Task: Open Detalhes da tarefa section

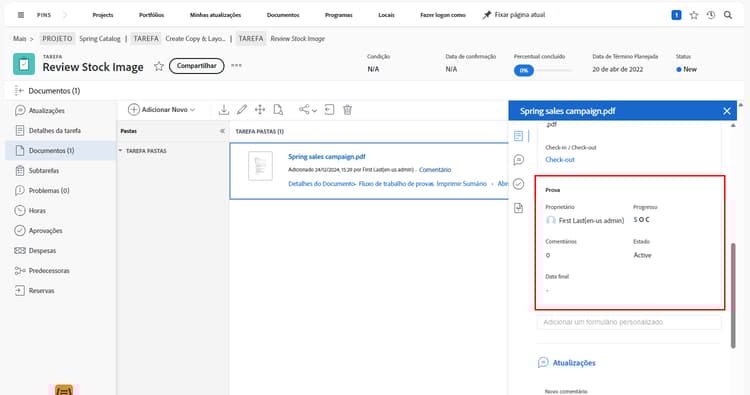Action: (x=55, y=131)
